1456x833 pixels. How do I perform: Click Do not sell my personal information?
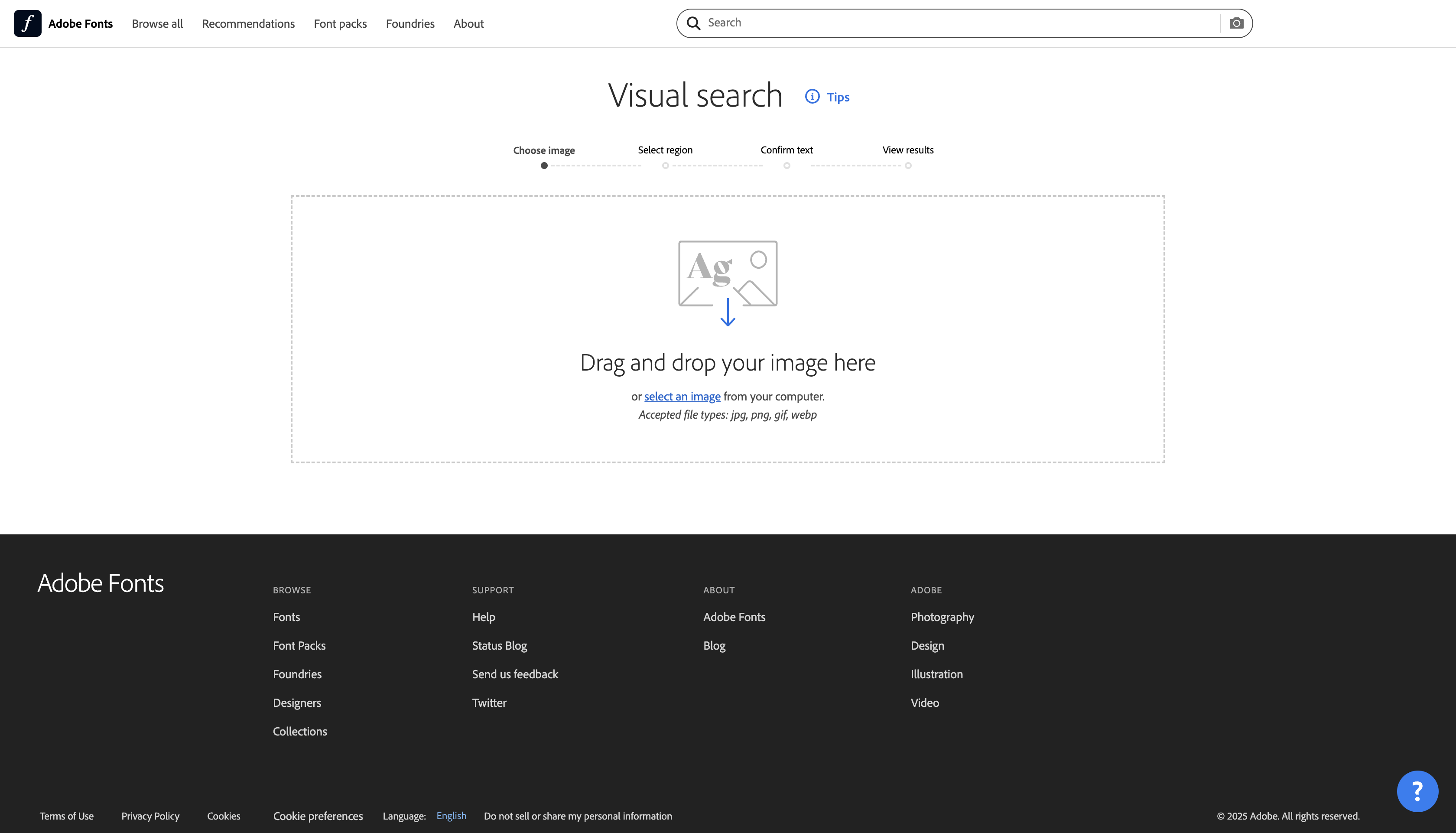578,816
